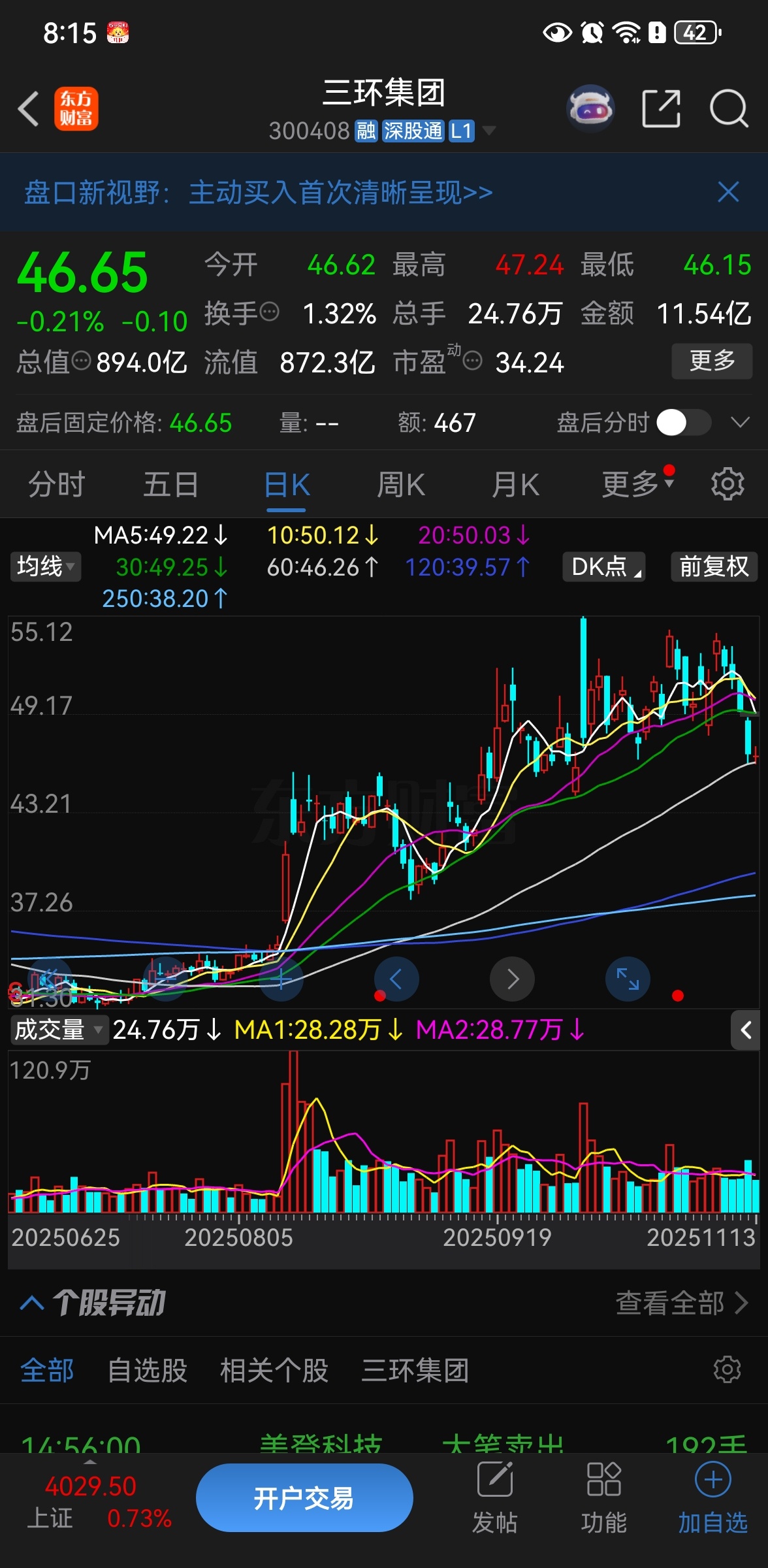Tap the status bar Wi-Fi icon
The height and width of the screenshot is (1568, 768).
628,32
